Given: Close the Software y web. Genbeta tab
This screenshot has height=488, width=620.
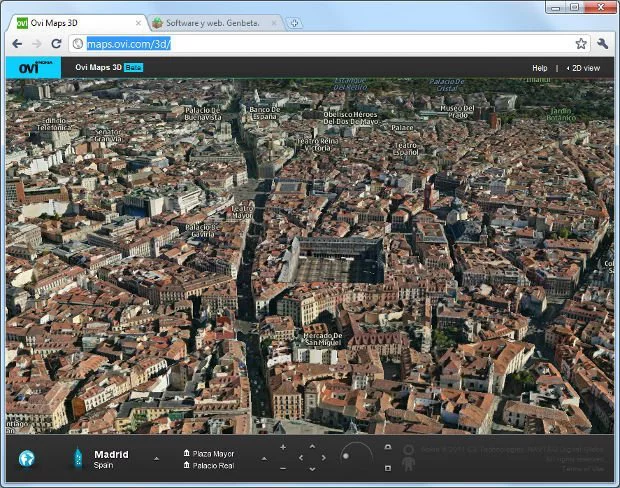Looking at the screenshot, I should [x=274, y=23].
